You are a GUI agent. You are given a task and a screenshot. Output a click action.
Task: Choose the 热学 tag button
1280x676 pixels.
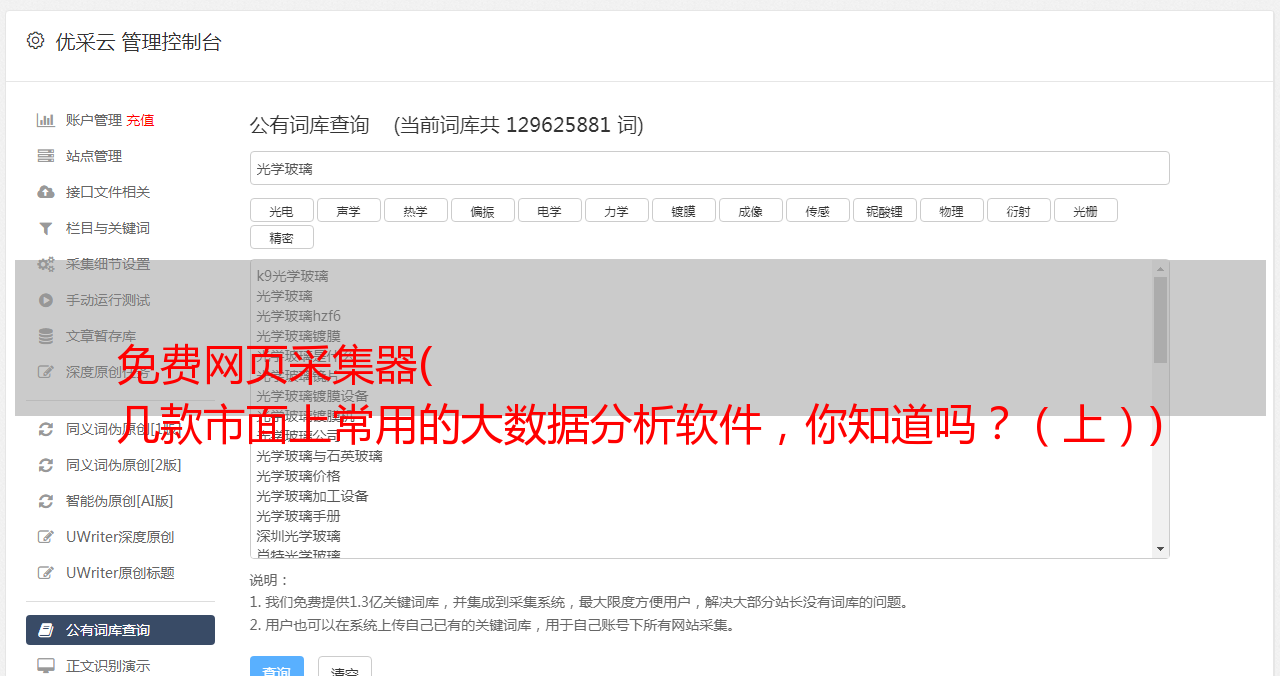click(416, 210)
